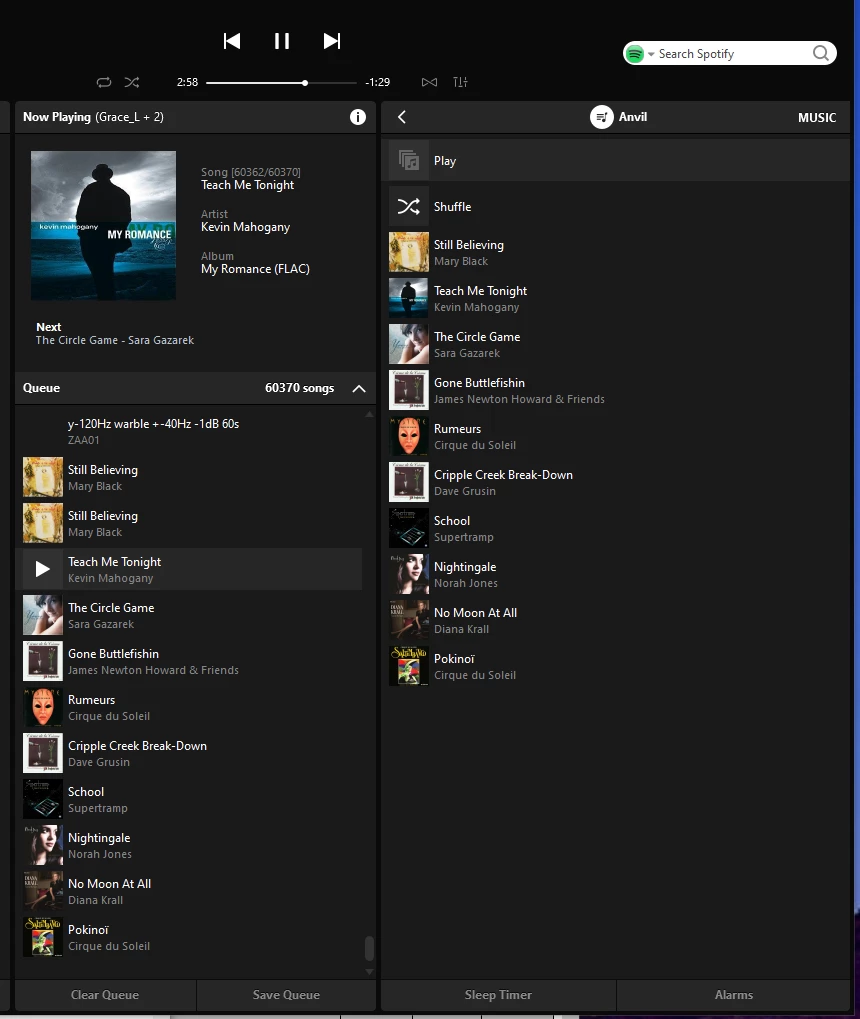Click Norah Jones thumbnail in Queue
This screenshot has height=1019, width=860.
pos(43,845)
